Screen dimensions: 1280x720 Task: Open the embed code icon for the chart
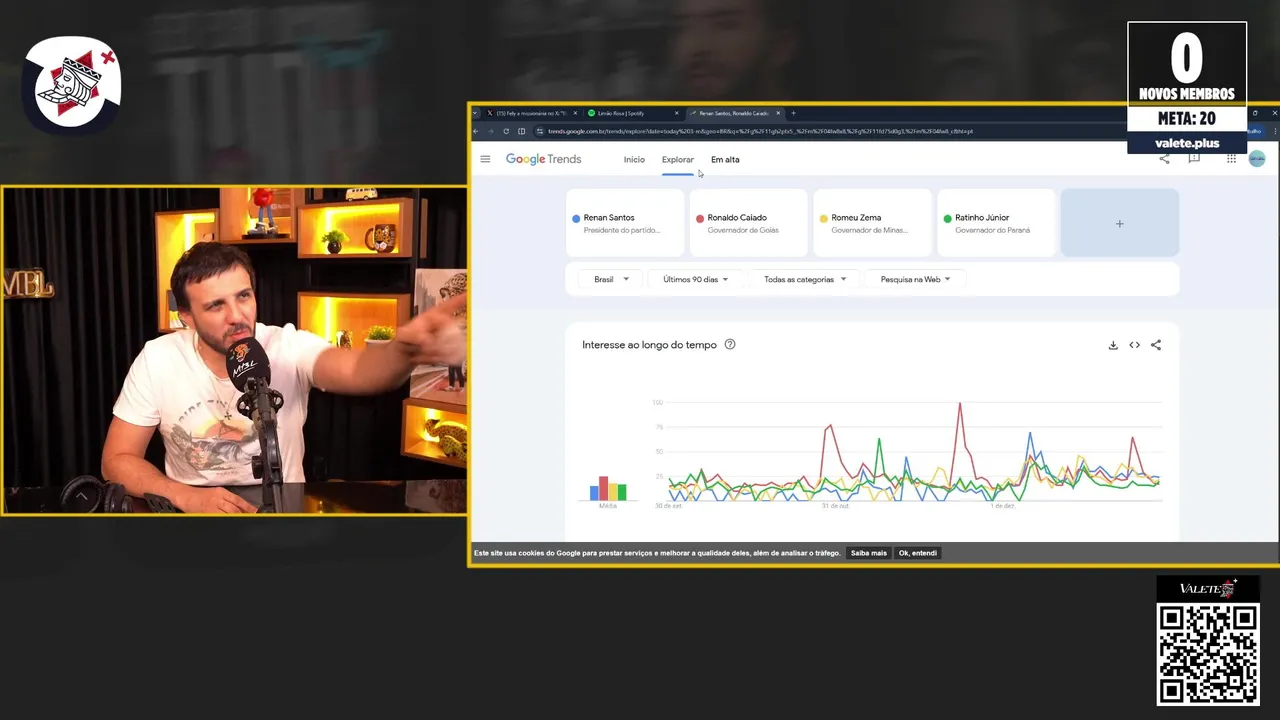tap(1134, 345)
